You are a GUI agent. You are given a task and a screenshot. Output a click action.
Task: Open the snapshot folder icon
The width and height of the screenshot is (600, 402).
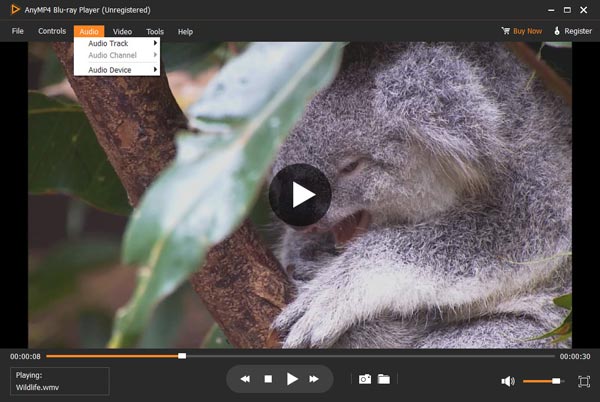click(x=384, y=379)
